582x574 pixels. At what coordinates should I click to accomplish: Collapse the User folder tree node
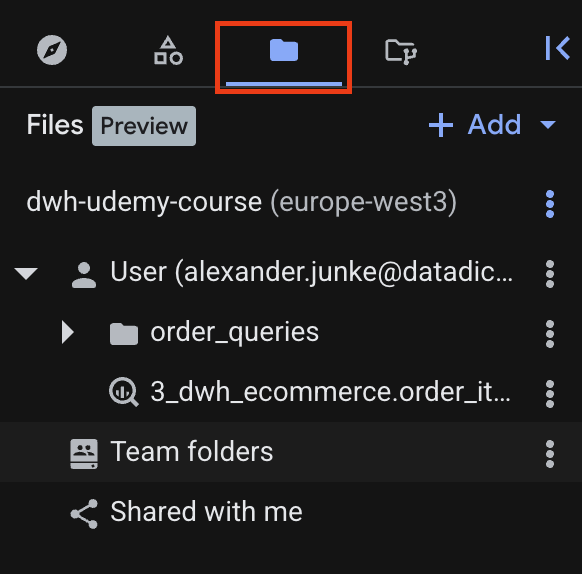tap(26, 273)
